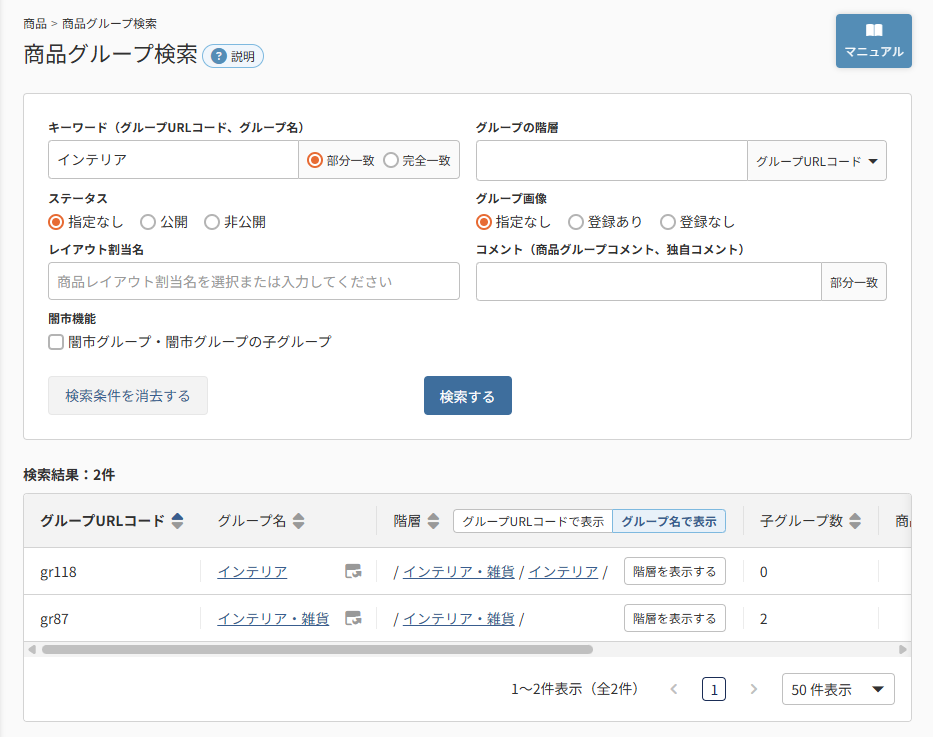Viewport: 933px width, 737px height.
Task: Click 商品 breadcrumb link
Action: [35, 24]
